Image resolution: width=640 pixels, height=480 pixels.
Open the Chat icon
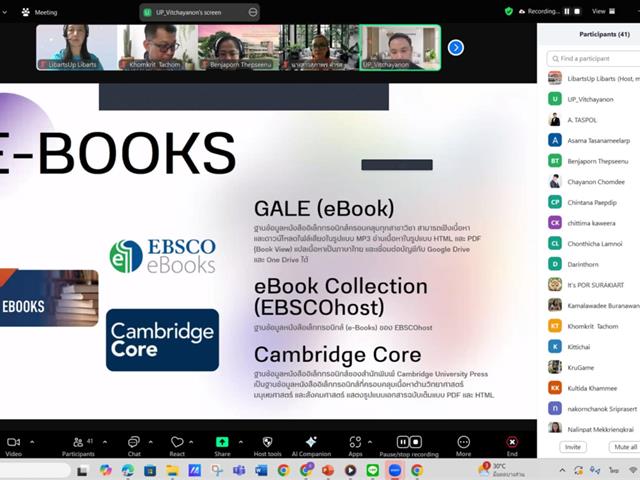pos(134,442)
